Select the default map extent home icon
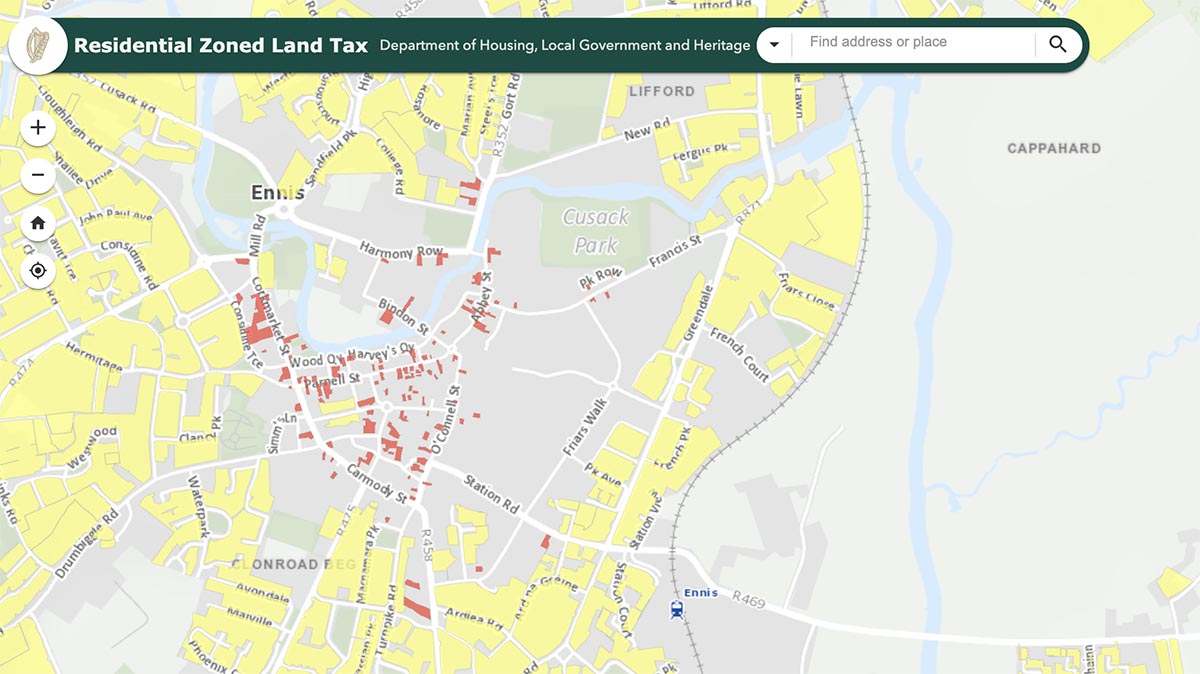The height and width of the screenshot is (674, 1200). [37, 222]
